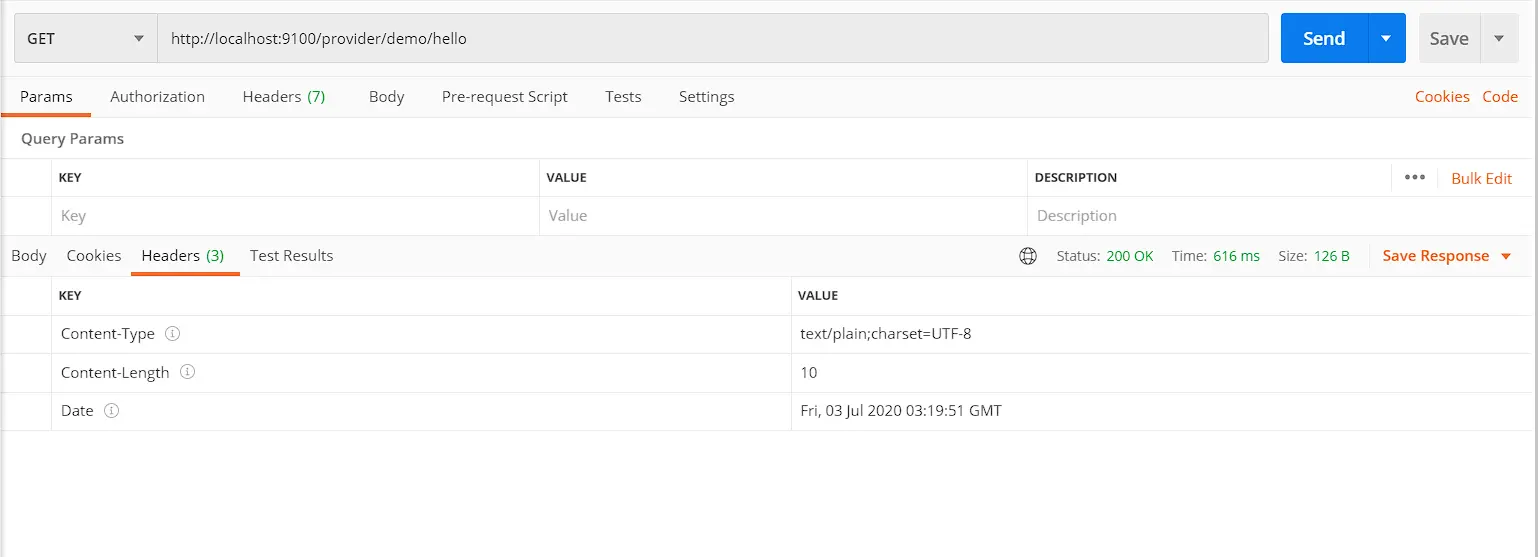Open the Code snippet link
This screenshot has width=1538, height=557.
point(1499,97)
